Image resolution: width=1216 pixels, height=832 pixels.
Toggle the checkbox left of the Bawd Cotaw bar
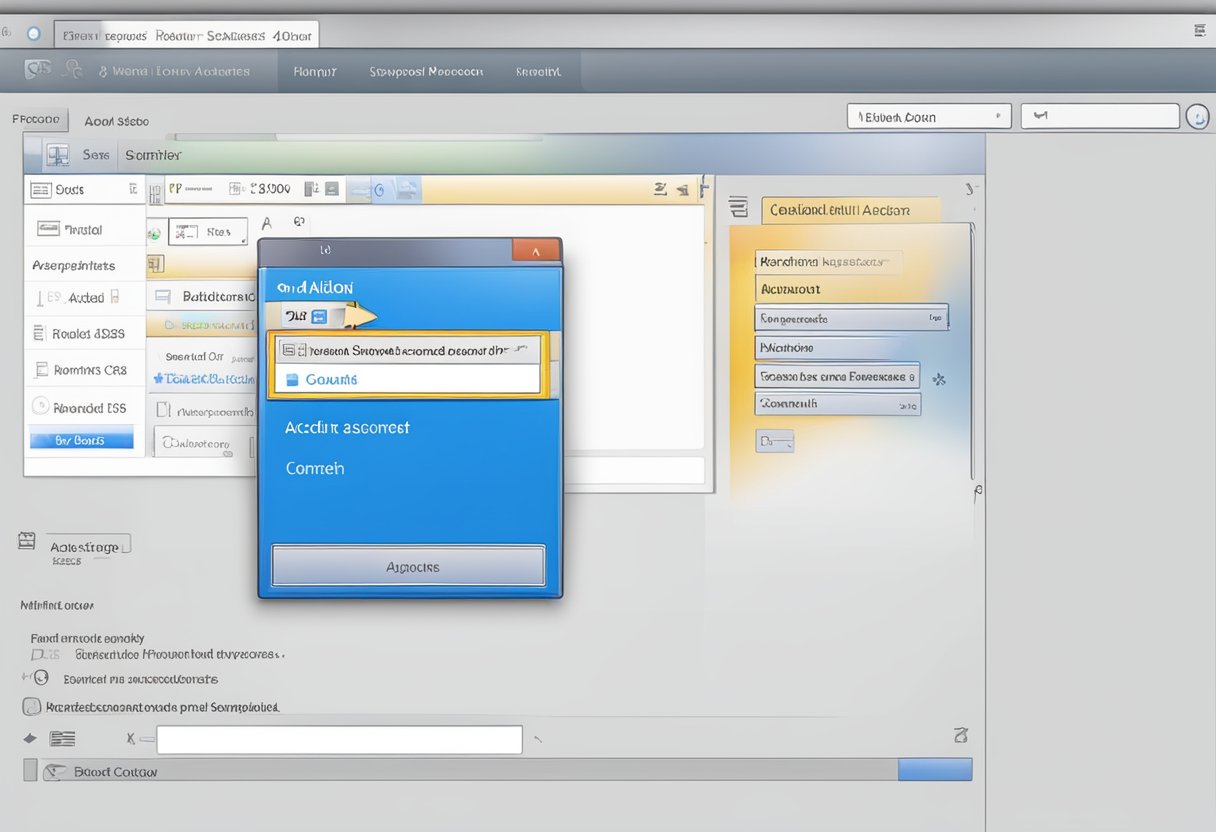30,770
